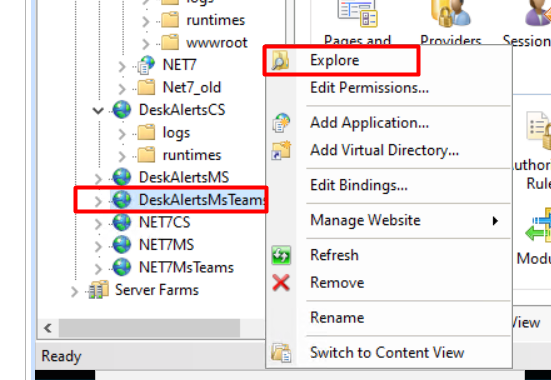Open the Pages and Controls feature icon
Screen dimensions: 551x380
(357, 13)
